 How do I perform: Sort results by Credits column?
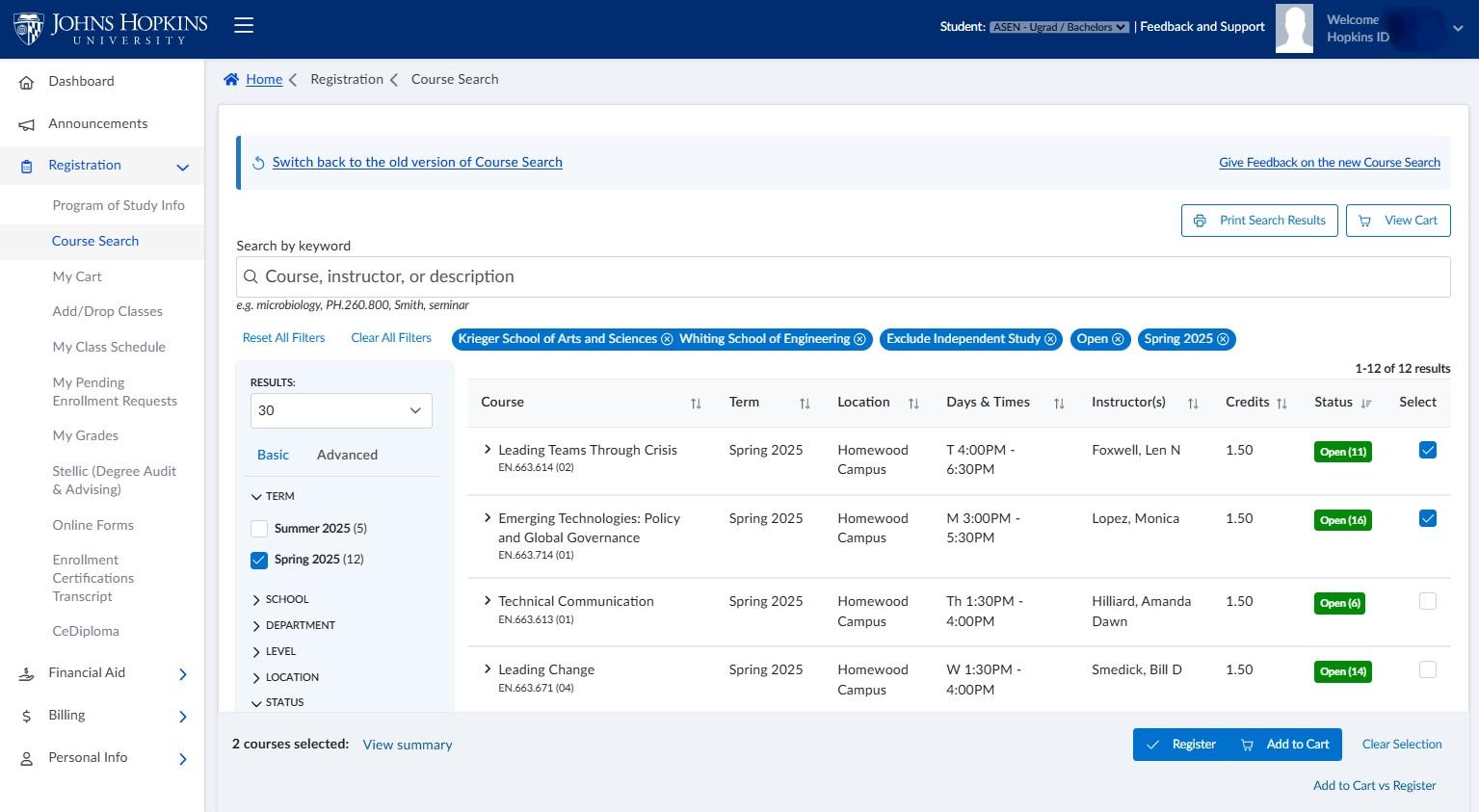pos(1281,404)
